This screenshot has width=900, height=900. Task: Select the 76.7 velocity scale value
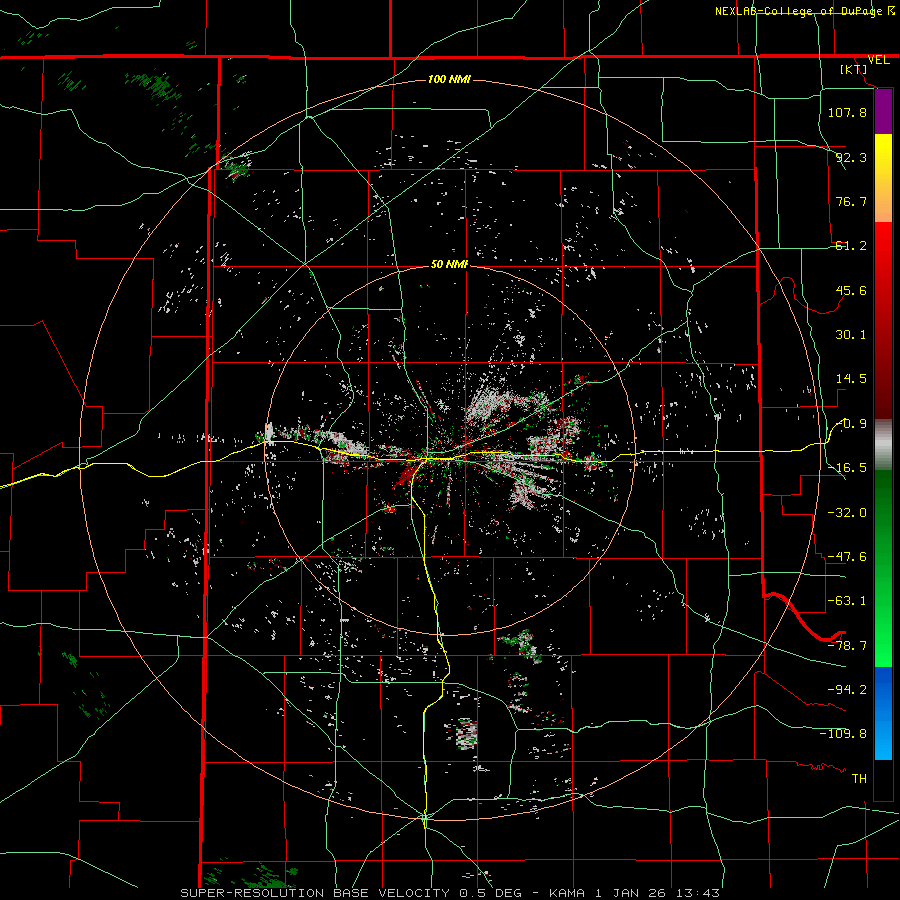[x=851, y=201]
